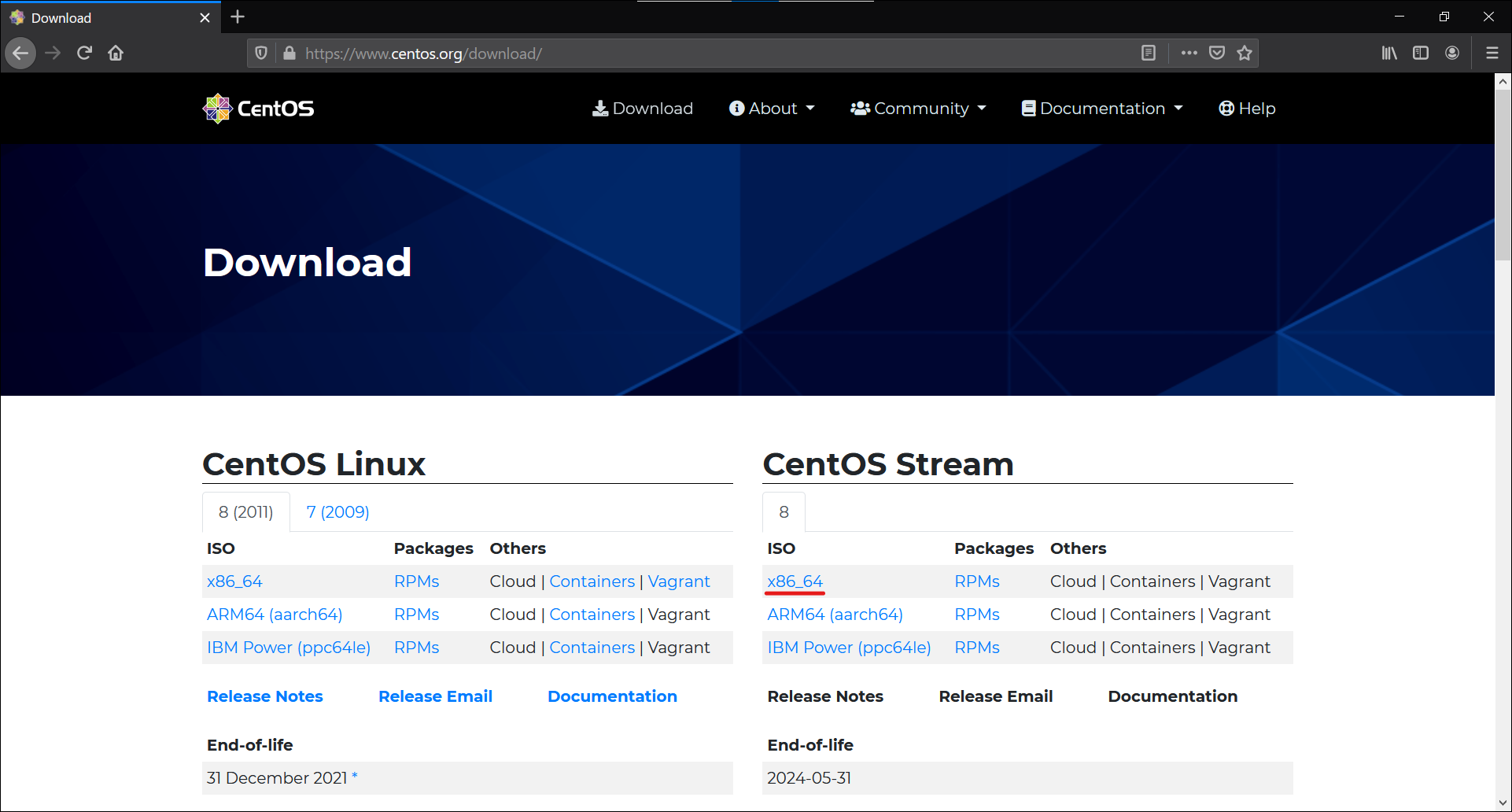Open RPMs link in CentOS Stream IBM Power row
The width and height of the screenshot is (1512, 812).
pyautogui.click(x=977, y=648)
